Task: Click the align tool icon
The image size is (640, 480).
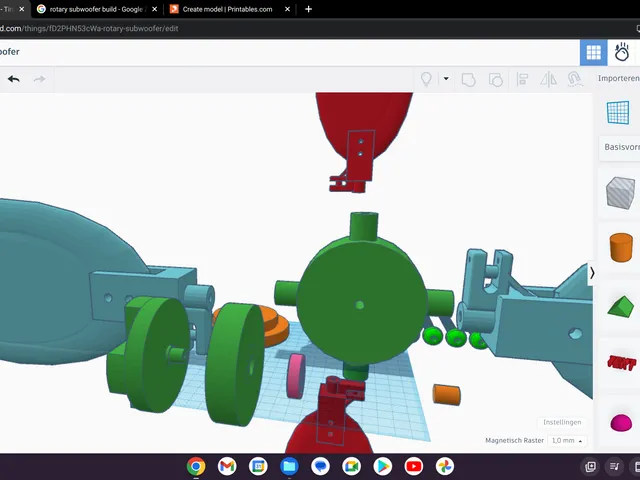Action: coord(522,79)
